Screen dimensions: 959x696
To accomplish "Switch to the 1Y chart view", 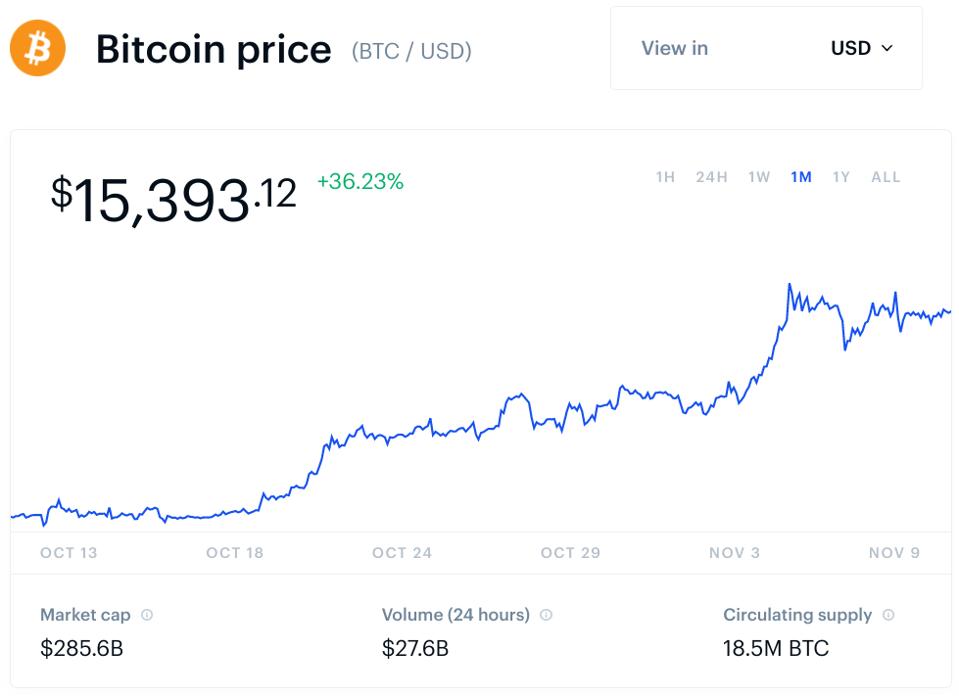I will coord(841,177).
